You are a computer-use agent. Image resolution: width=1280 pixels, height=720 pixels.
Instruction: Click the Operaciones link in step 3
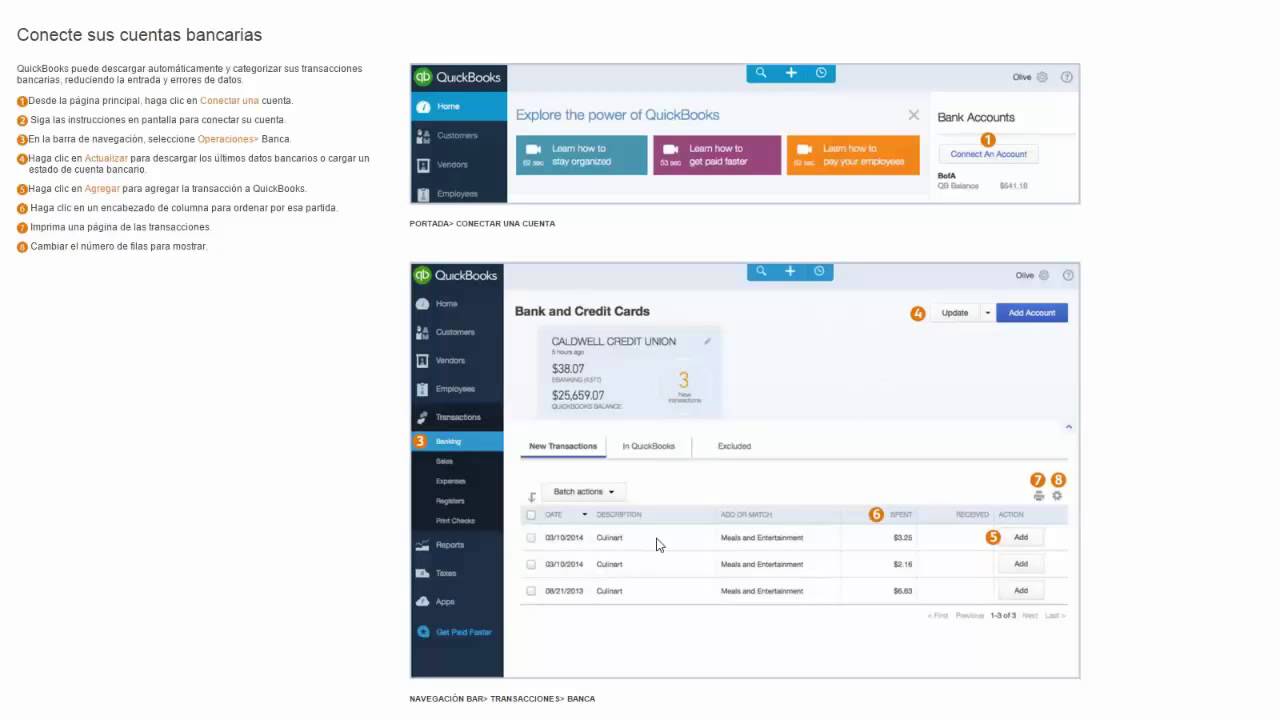[227, 139]
